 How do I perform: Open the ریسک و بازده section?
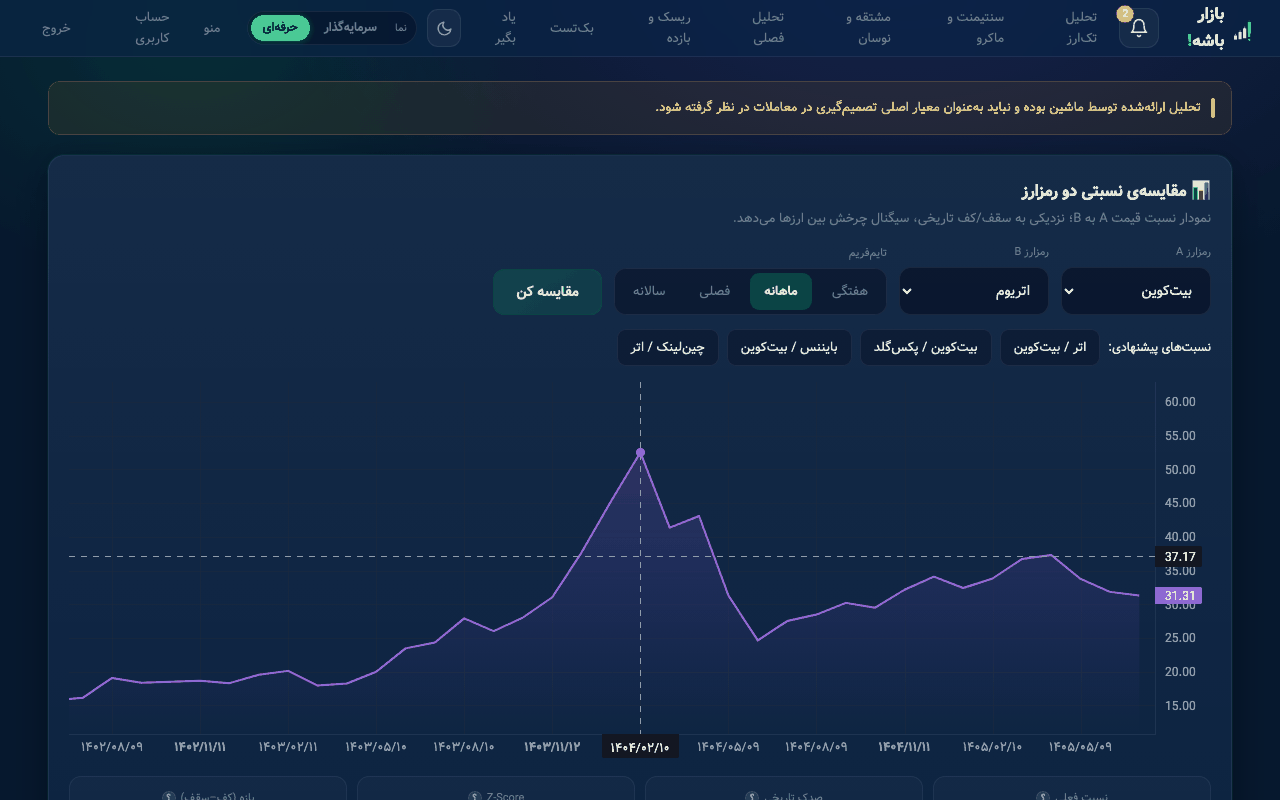[669, 28]
